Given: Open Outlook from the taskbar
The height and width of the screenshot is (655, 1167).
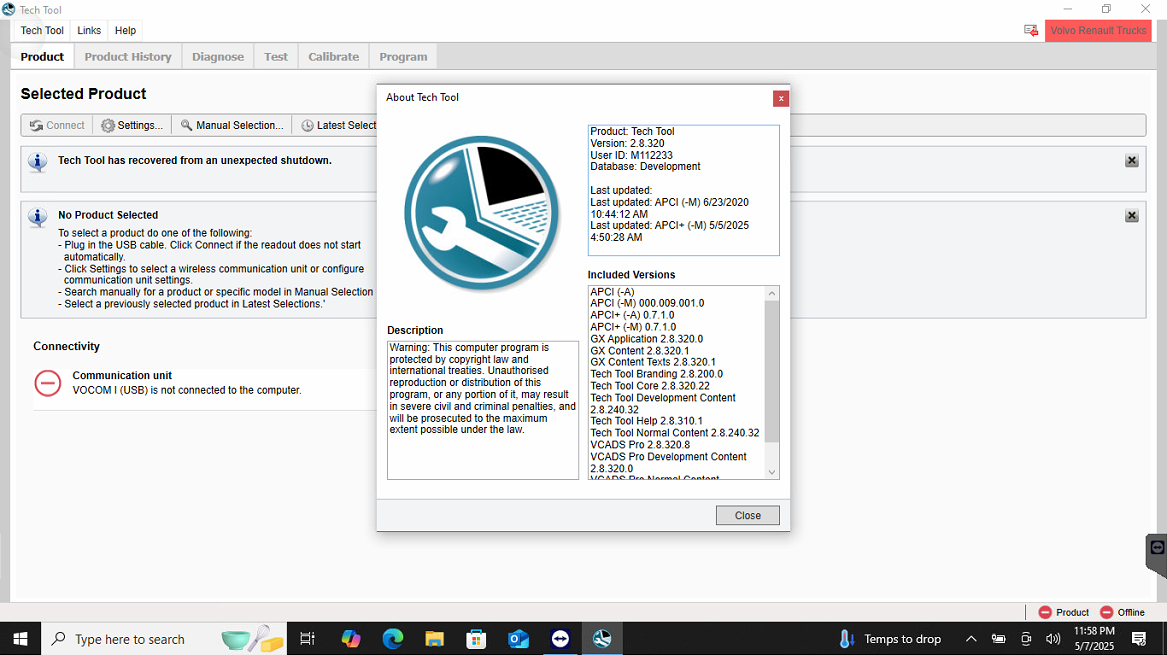Looking at the screenshot, I should coord(518,639).
